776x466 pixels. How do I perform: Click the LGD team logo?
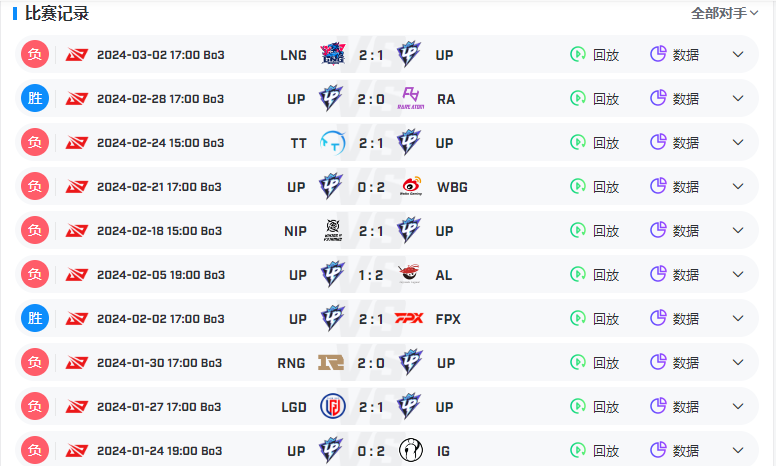click(x=333, y=406)
